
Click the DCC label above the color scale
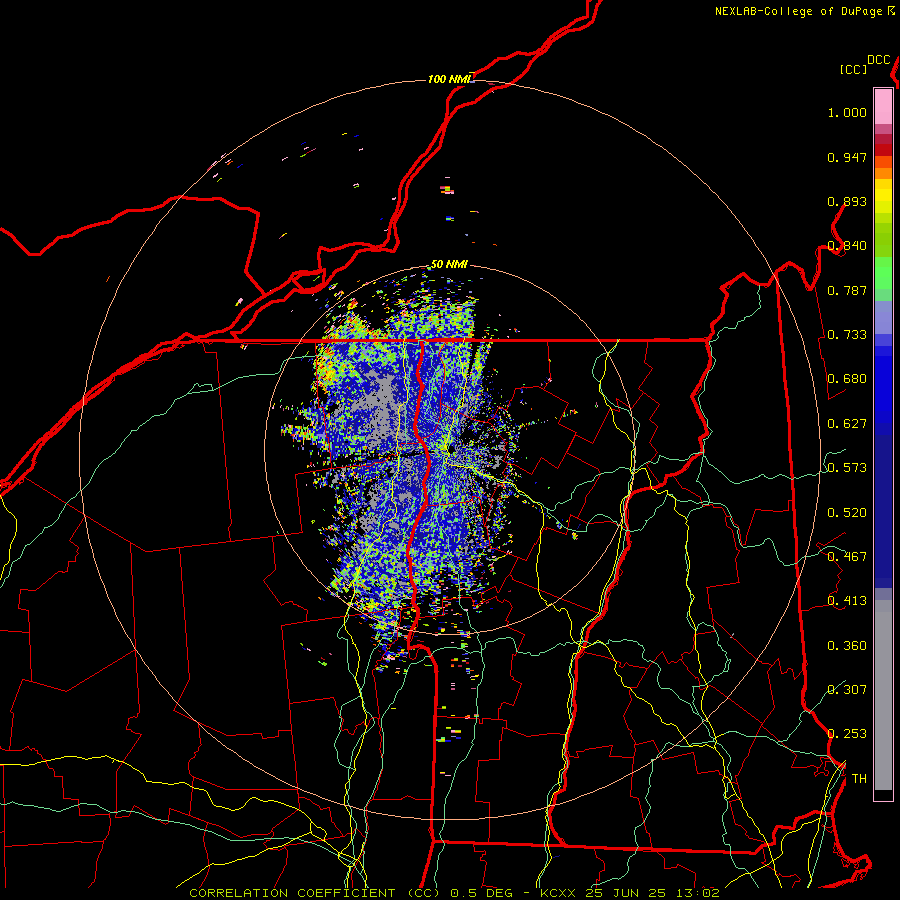point(878,60)
